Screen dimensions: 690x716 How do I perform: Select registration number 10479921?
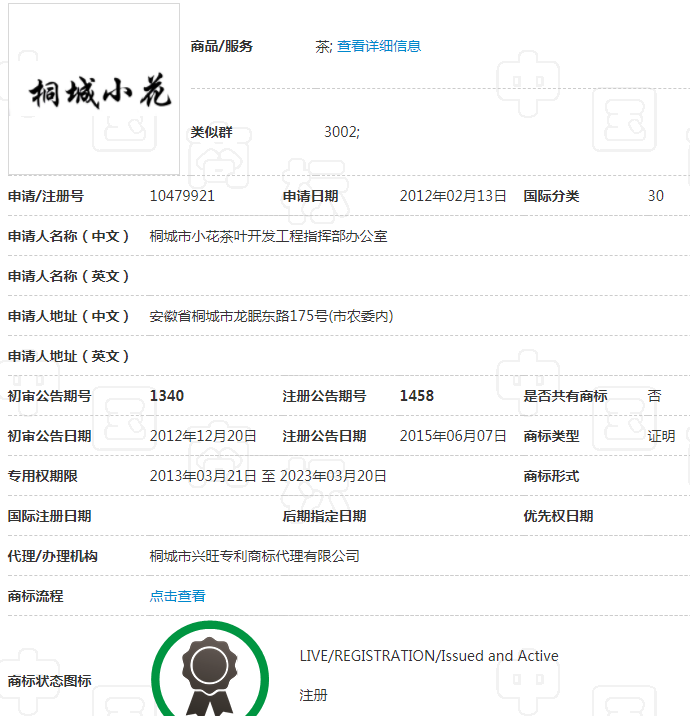[x=182, y=196]
